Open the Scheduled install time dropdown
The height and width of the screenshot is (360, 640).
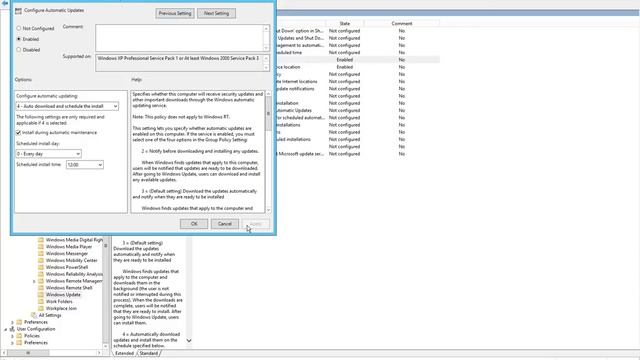(x=84, y=165)
